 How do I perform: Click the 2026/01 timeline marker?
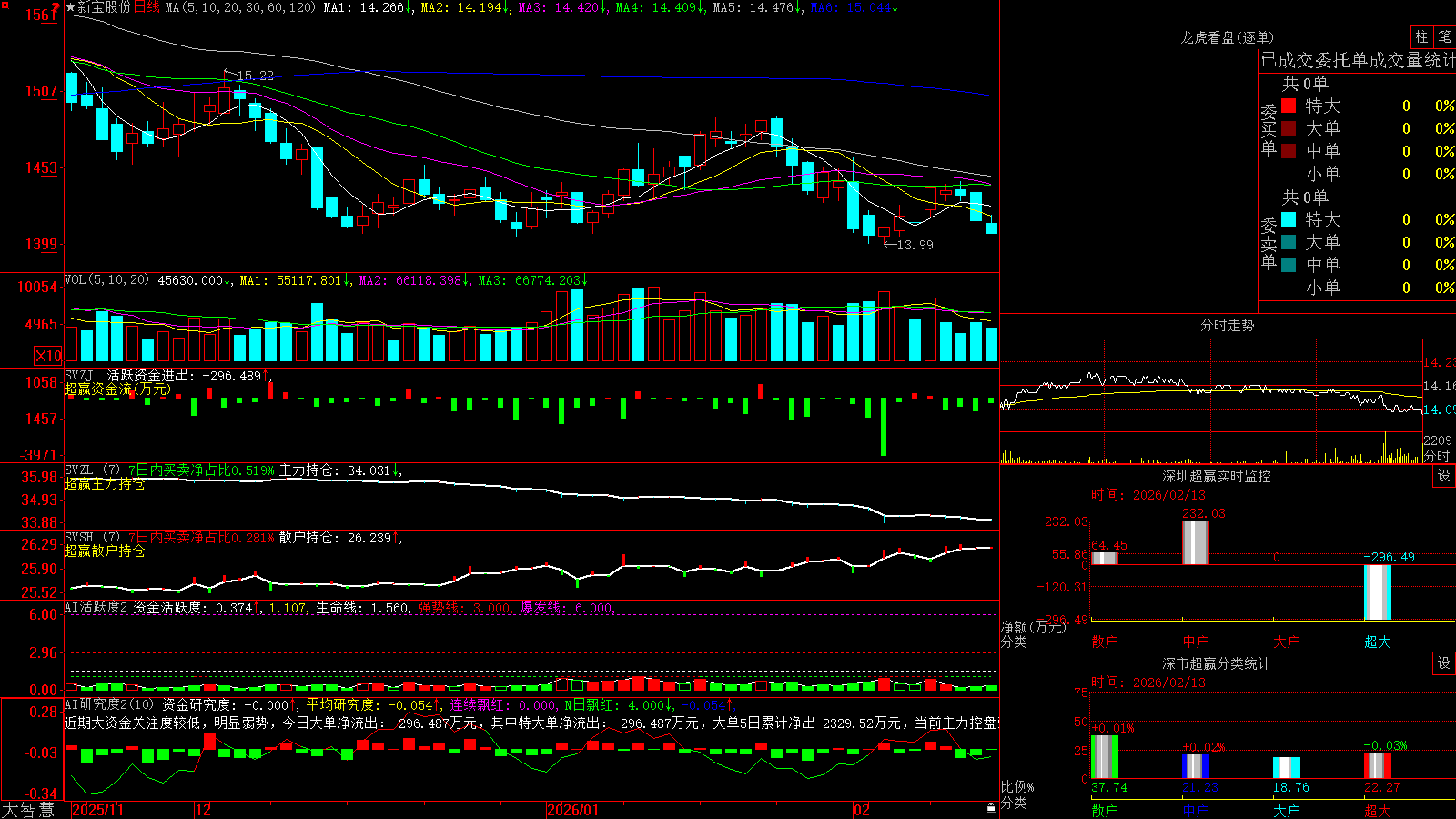coord(572,810)
